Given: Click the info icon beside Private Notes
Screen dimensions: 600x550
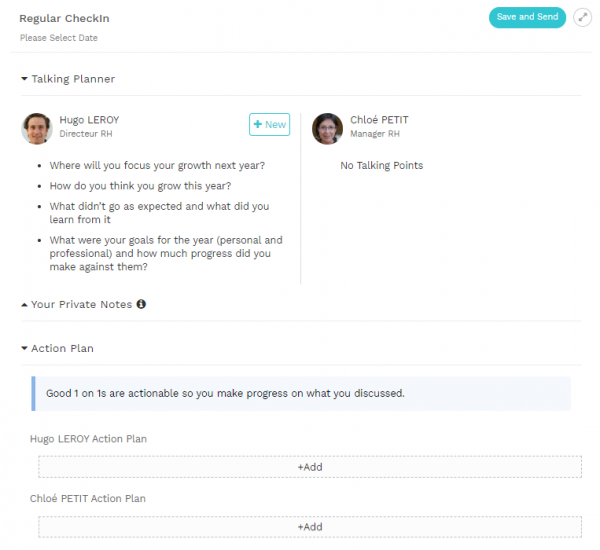Looking at the screenshot, I should point(141,304).
